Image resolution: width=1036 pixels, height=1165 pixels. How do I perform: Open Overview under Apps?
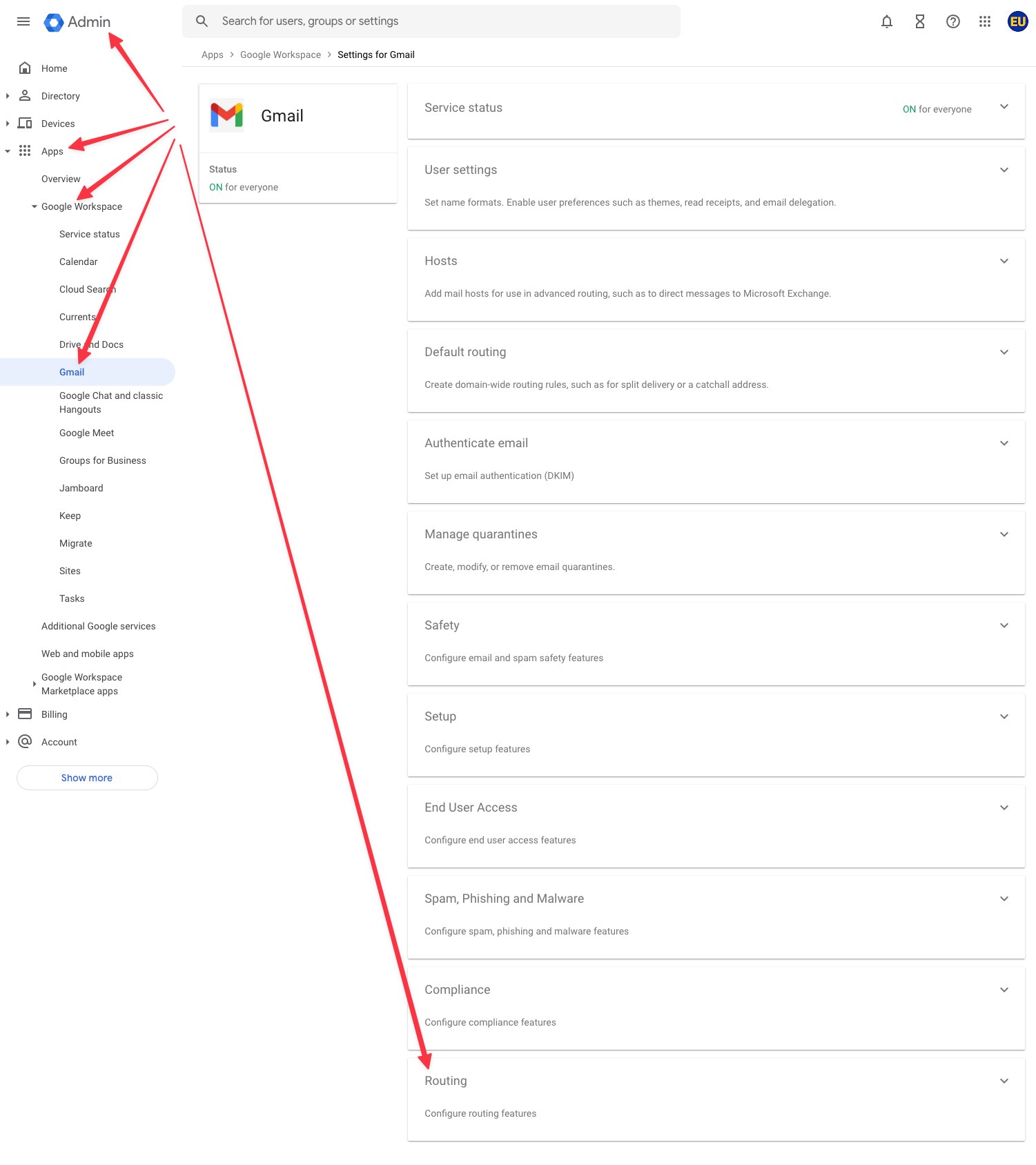(x=61, y=179)
